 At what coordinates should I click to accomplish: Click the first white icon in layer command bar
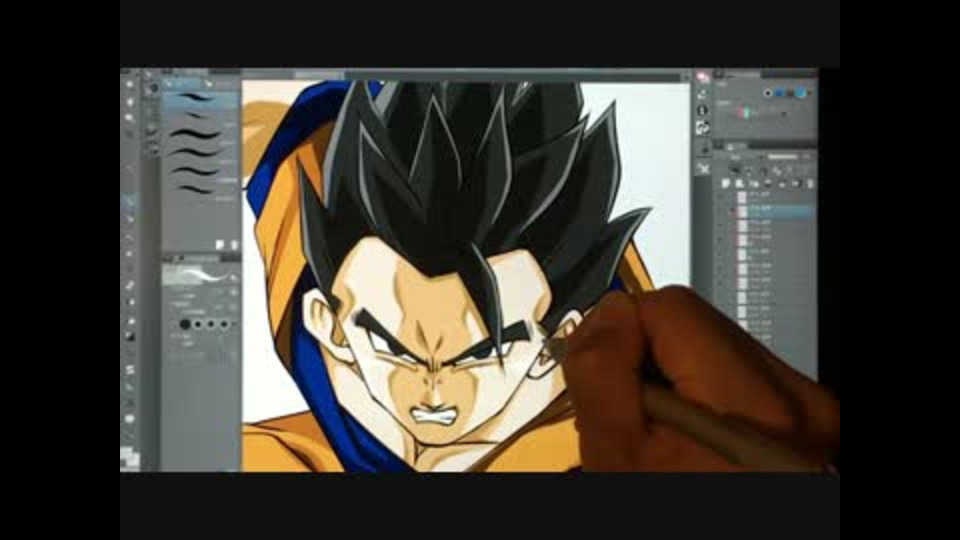(x=726, y=183)
